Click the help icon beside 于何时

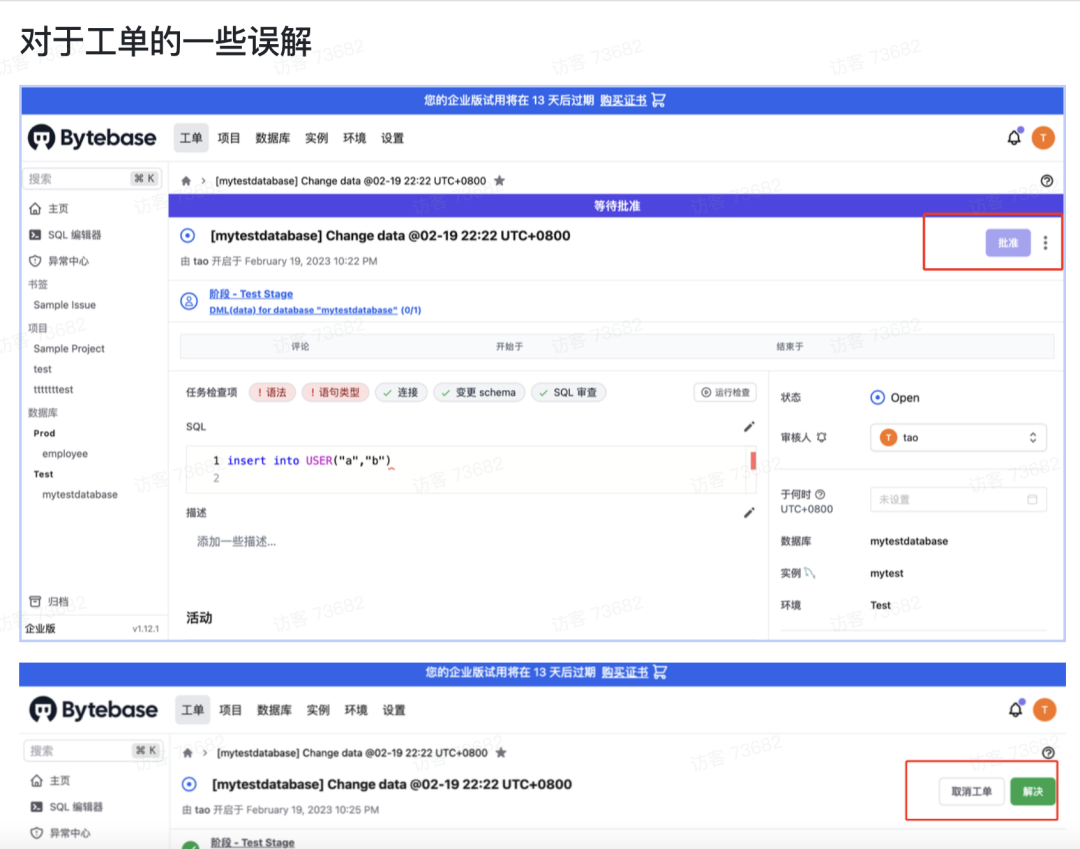(820, 494)
